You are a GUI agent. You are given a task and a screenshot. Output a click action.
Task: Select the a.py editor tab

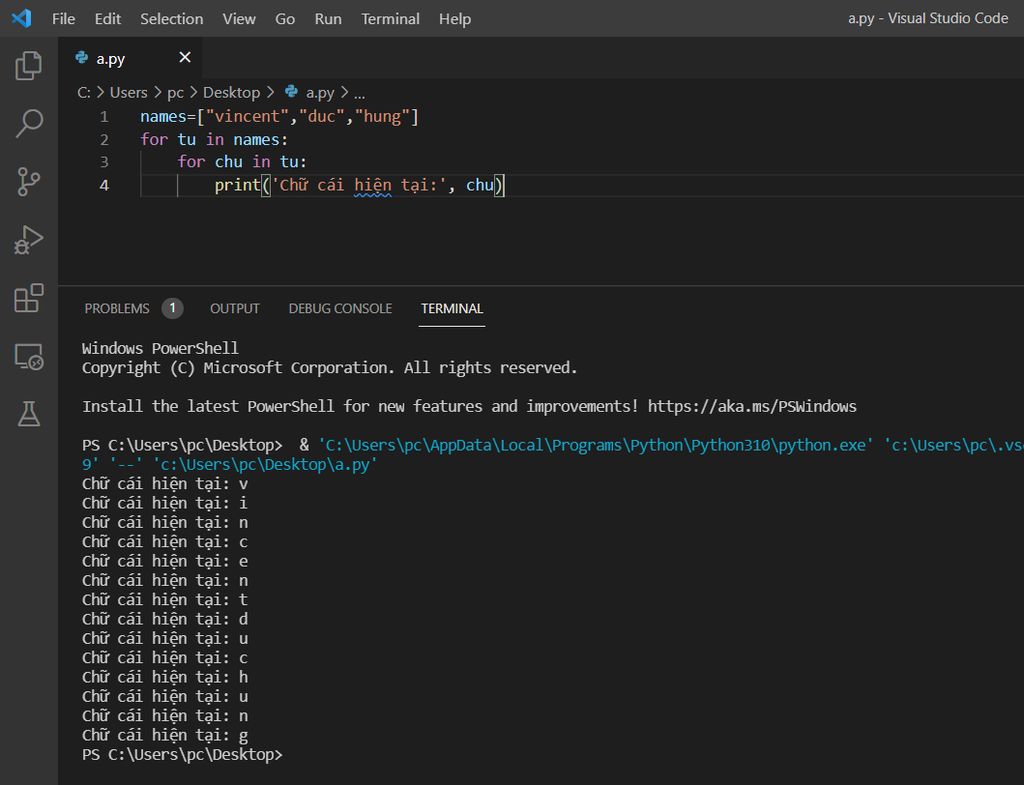coord(110,59)
